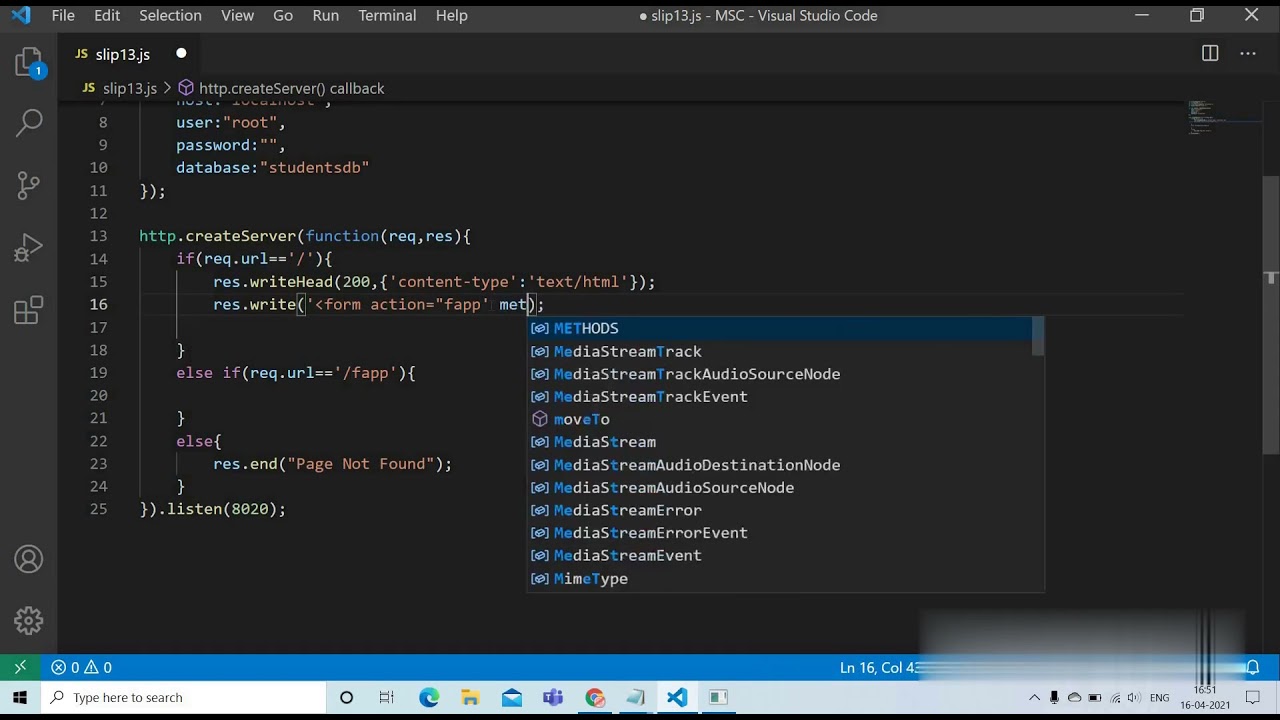Click listen(8020) on line 25
Viewport: 1280px width, 720px height.
tap(221, 509)
